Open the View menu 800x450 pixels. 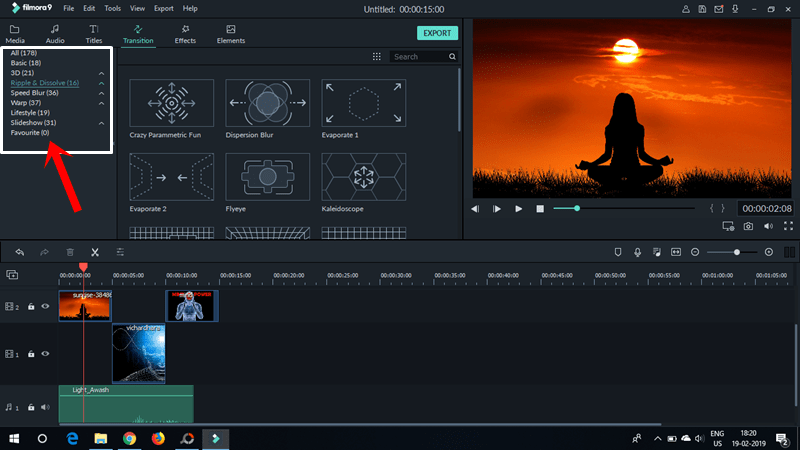[137, 9]
